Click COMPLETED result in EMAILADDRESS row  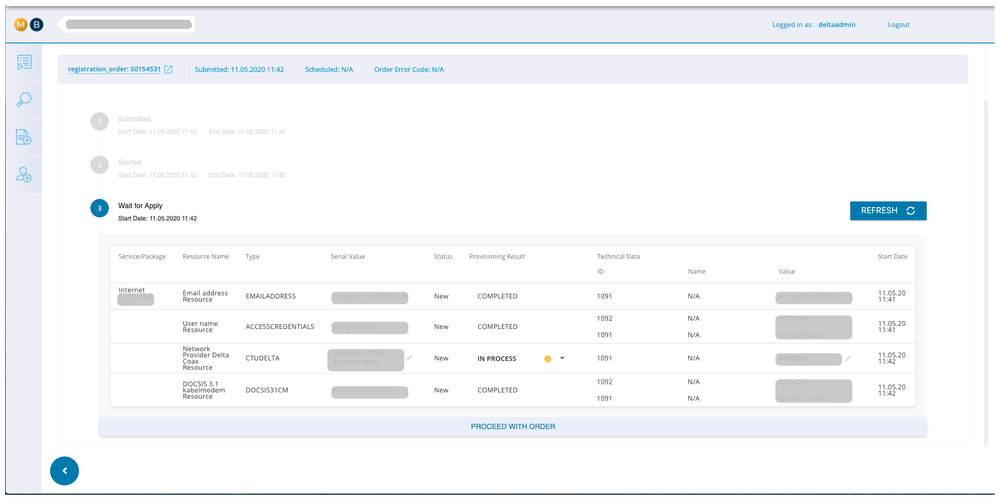click(497, 297)
